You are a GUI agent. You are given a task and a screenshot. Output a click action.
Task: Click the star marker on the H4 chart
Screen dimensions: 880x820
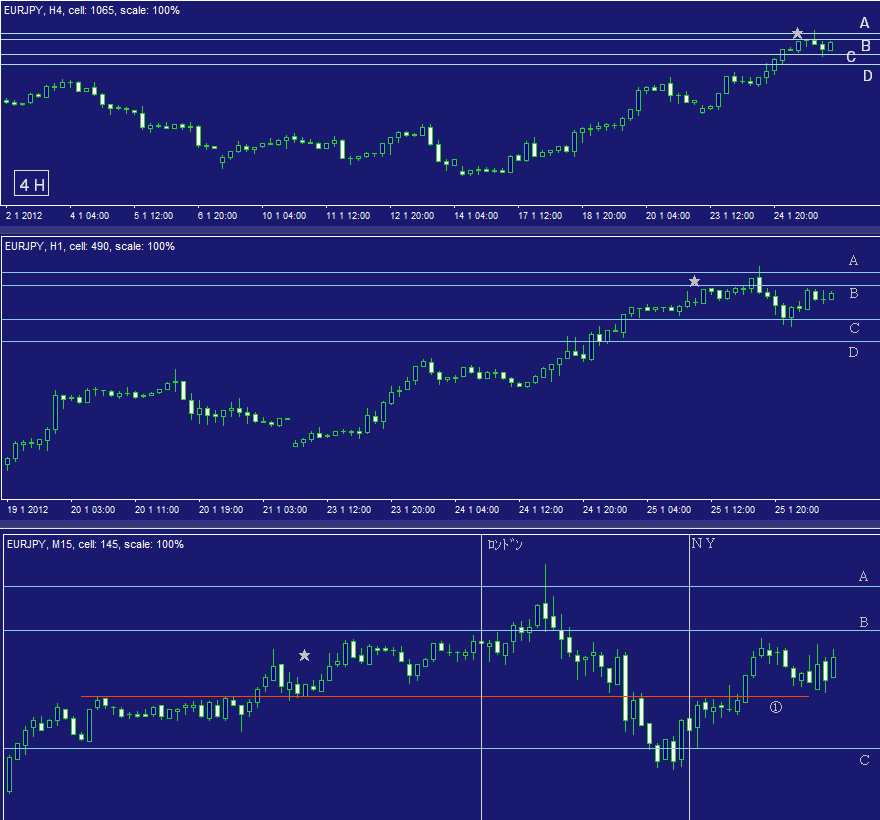797,33
